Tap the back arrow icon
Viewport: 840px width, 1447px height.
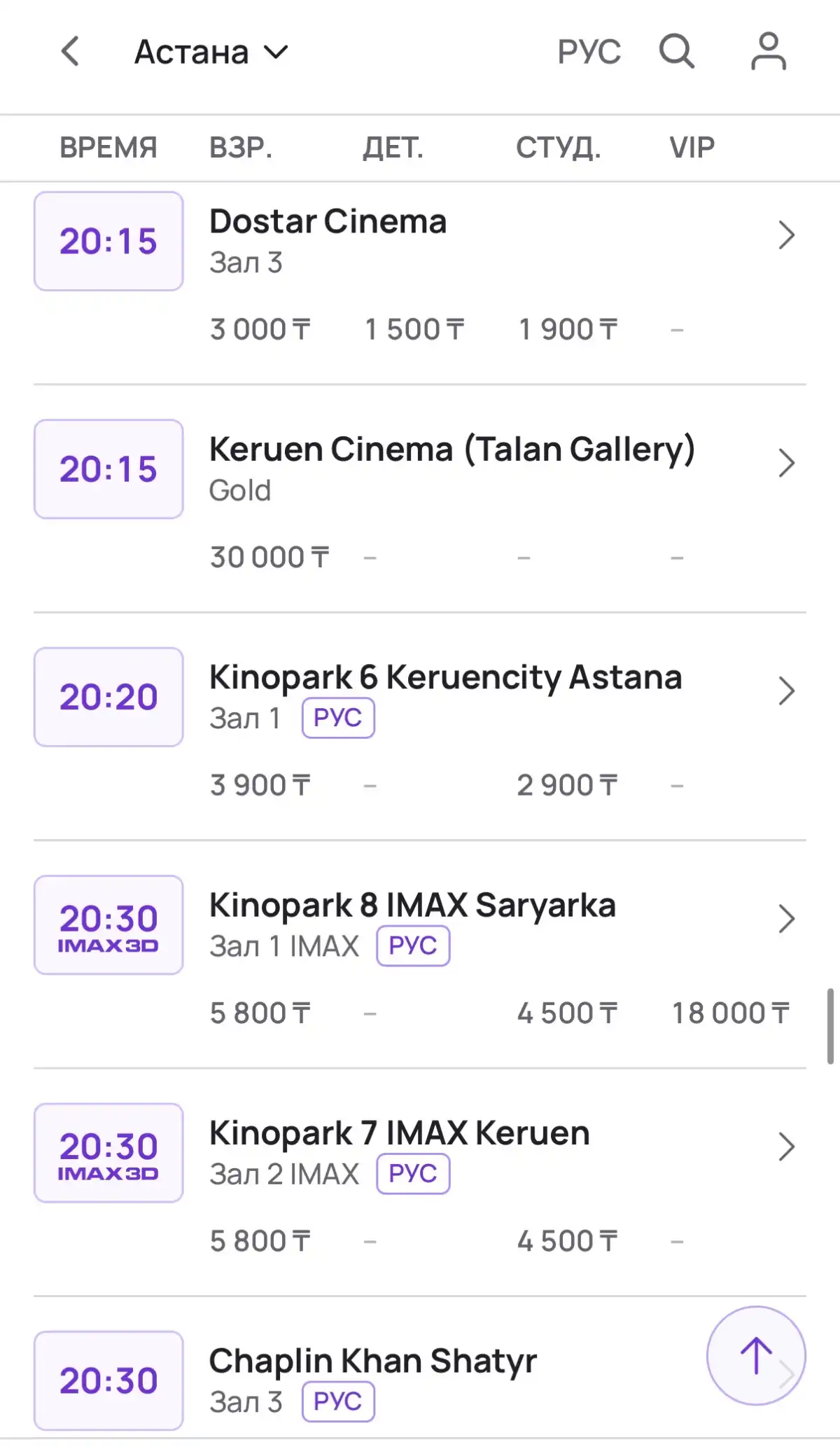70,52
